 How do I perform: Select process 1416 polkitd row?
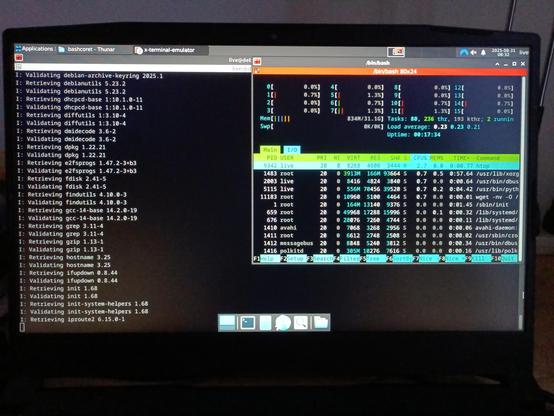pos(386,251)
